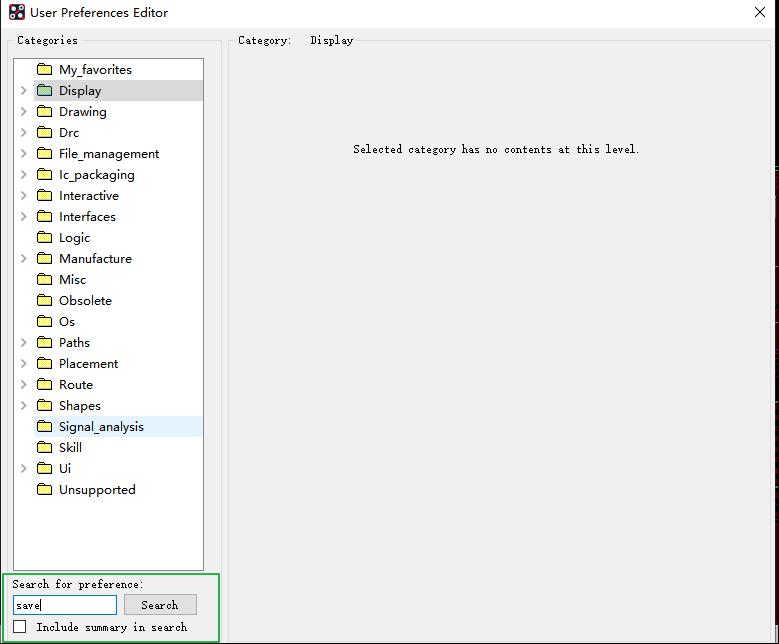Viewport: 779px width, 644px height.
Task: Click the Obsolete folder icon
Action: click(44, 301)
